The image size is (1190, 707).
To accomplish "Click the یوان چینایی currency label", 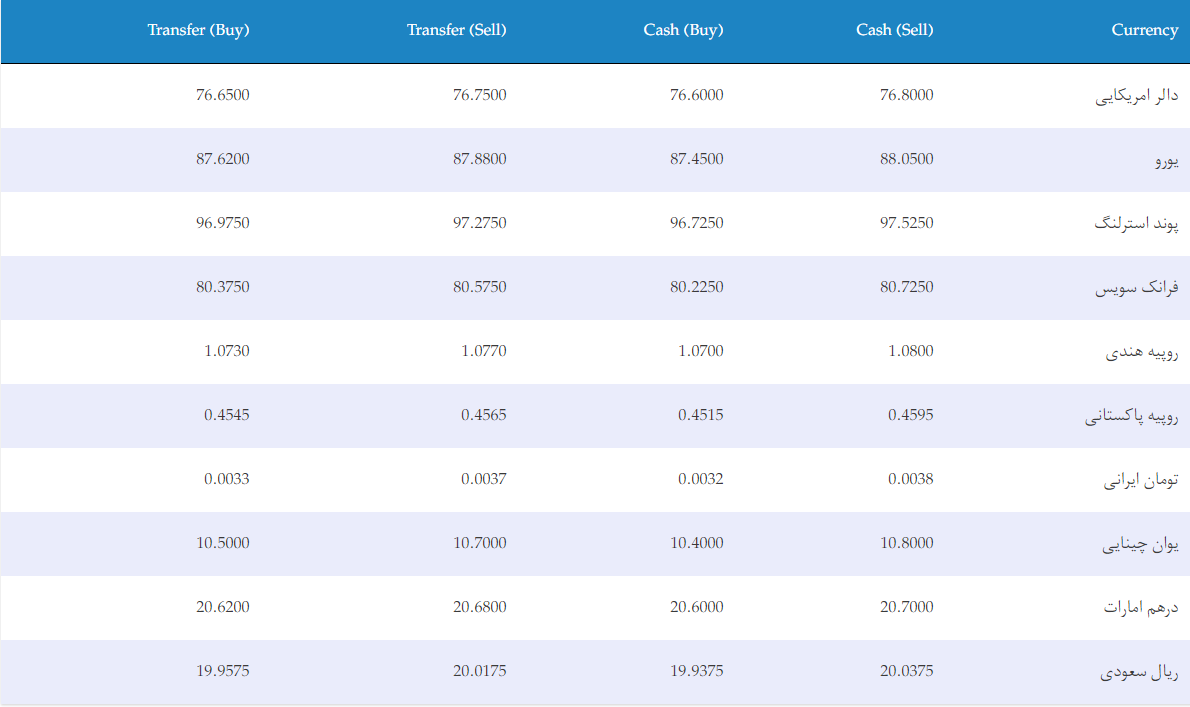I will (x=1140, y=544).
